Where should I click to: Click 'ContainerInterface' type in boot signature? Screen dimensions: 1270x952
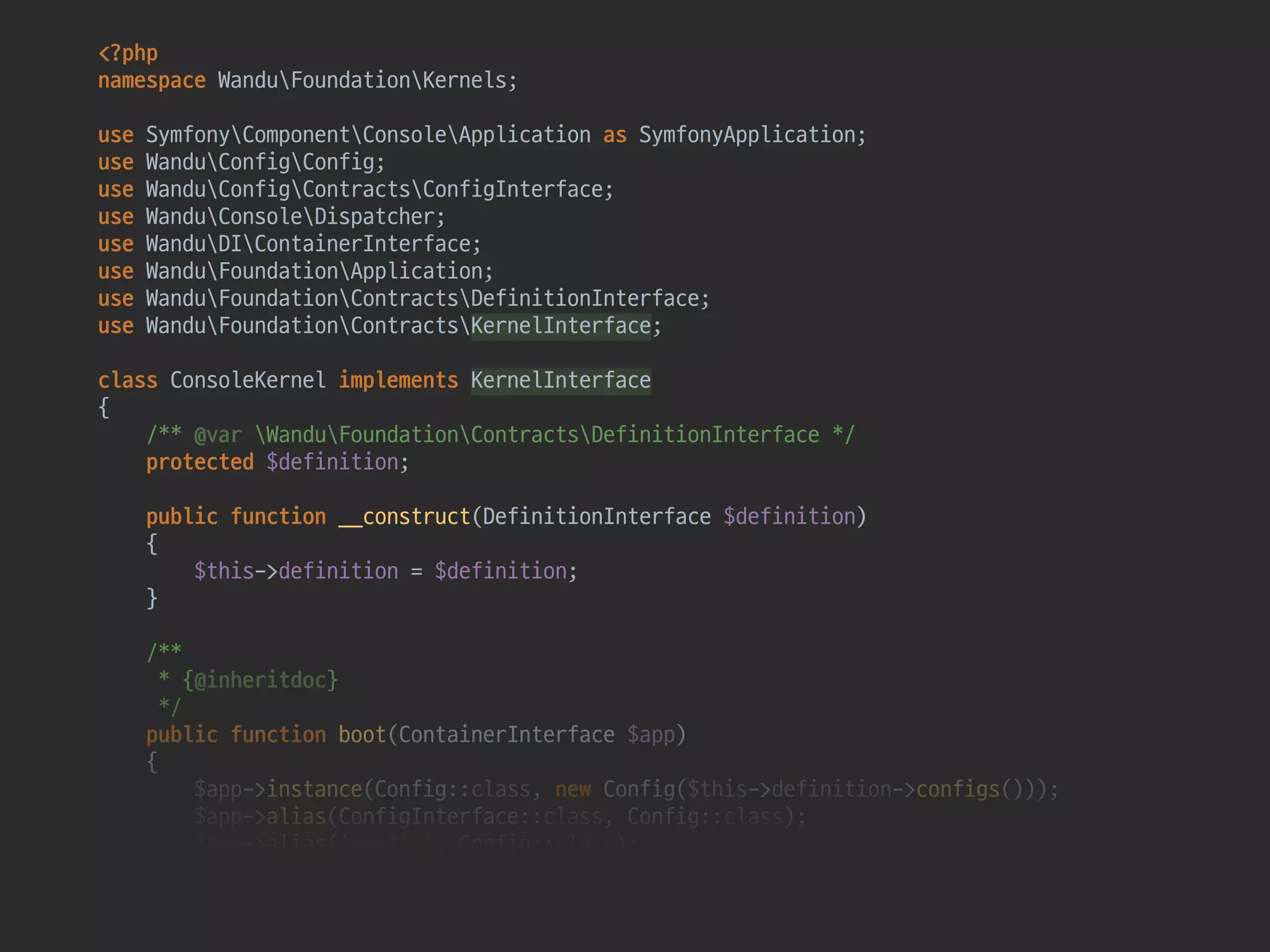tap(507, 735)
